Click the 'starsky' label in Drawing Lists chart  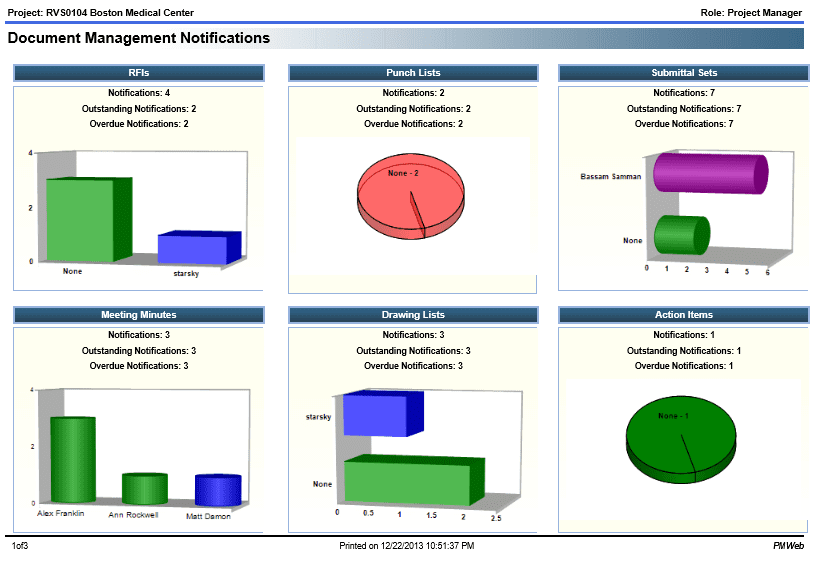(x=318, y=417)
